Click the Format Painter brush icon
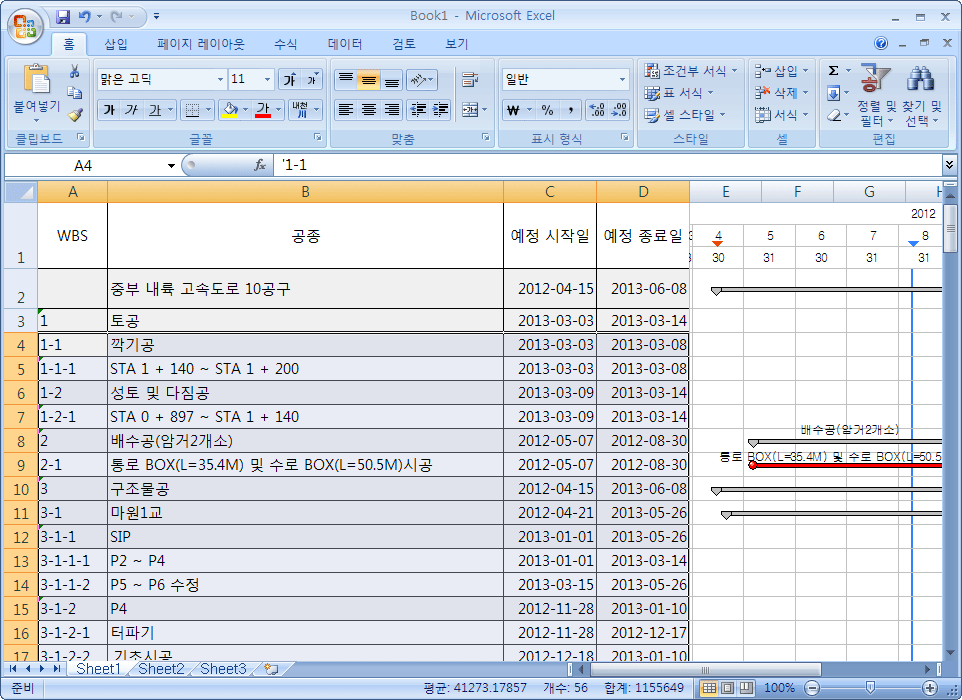Screen dimensions: 962x700 (74, 112)
